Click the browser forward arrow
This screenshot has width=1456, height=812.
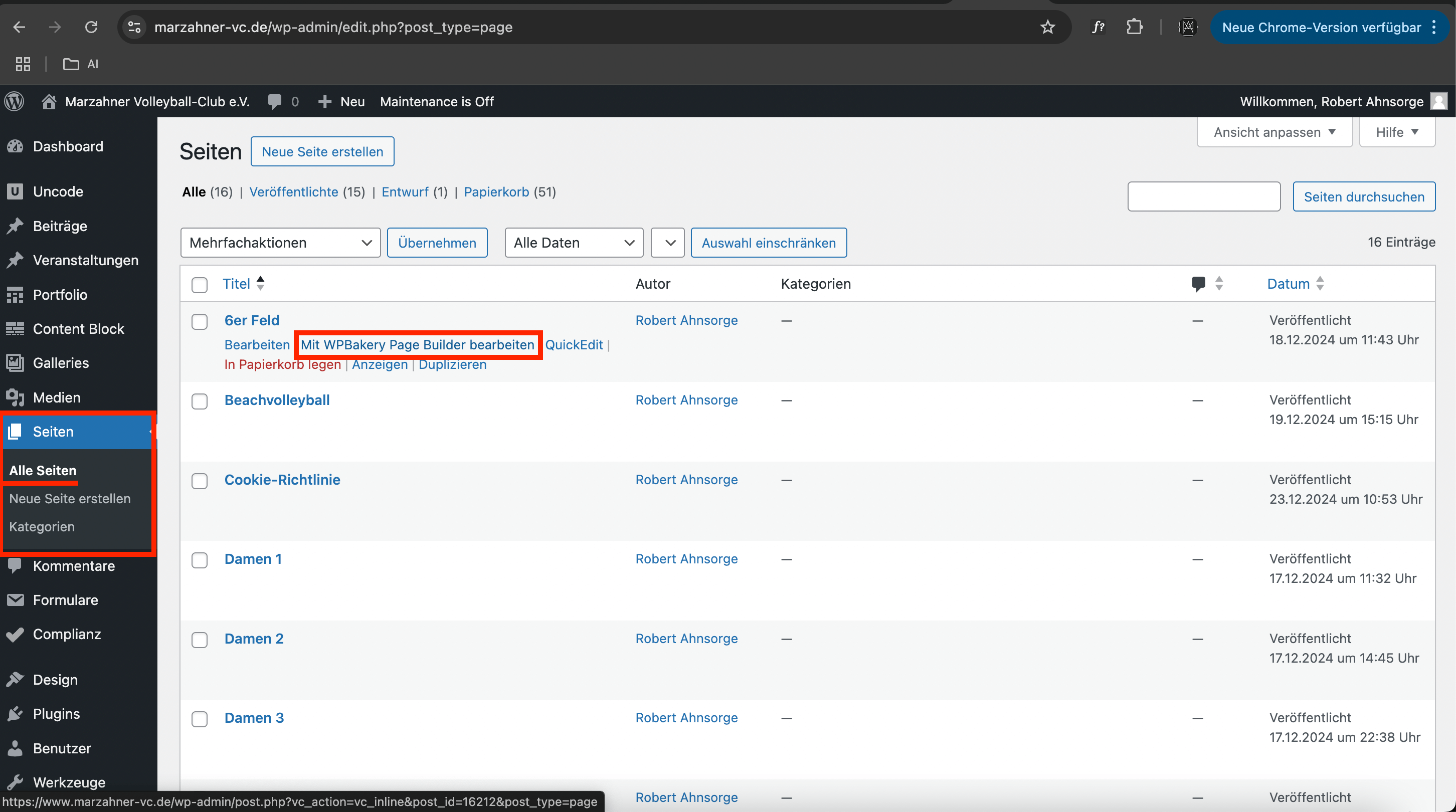coord(55,27)
